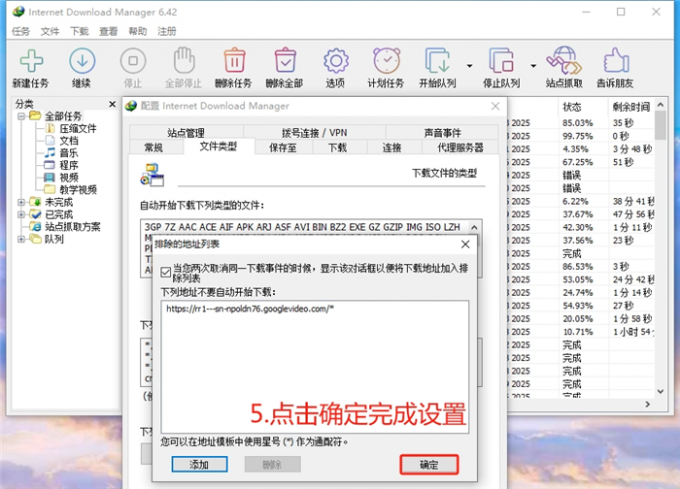Switch to 拨号连接 / VPN tab
This screenshot has height=489, width=680.
[314, 132]
